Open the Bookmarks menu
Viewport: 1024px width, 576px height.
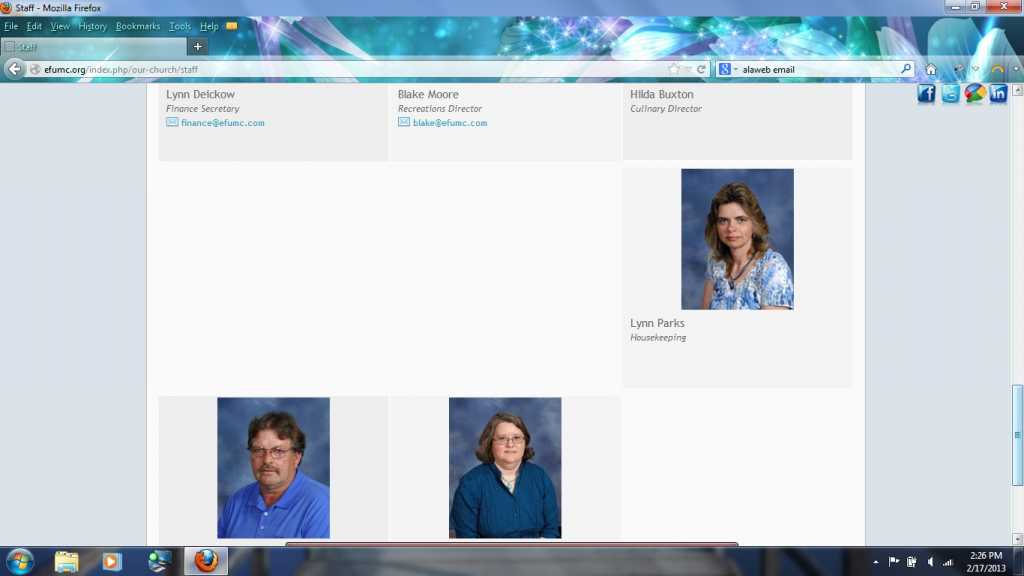137,26
